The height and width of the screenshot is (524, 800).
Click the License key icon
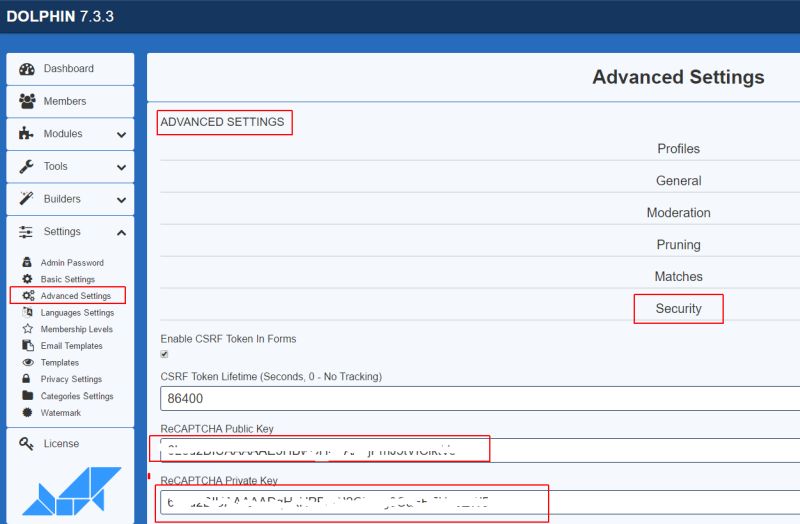(27, 443)
